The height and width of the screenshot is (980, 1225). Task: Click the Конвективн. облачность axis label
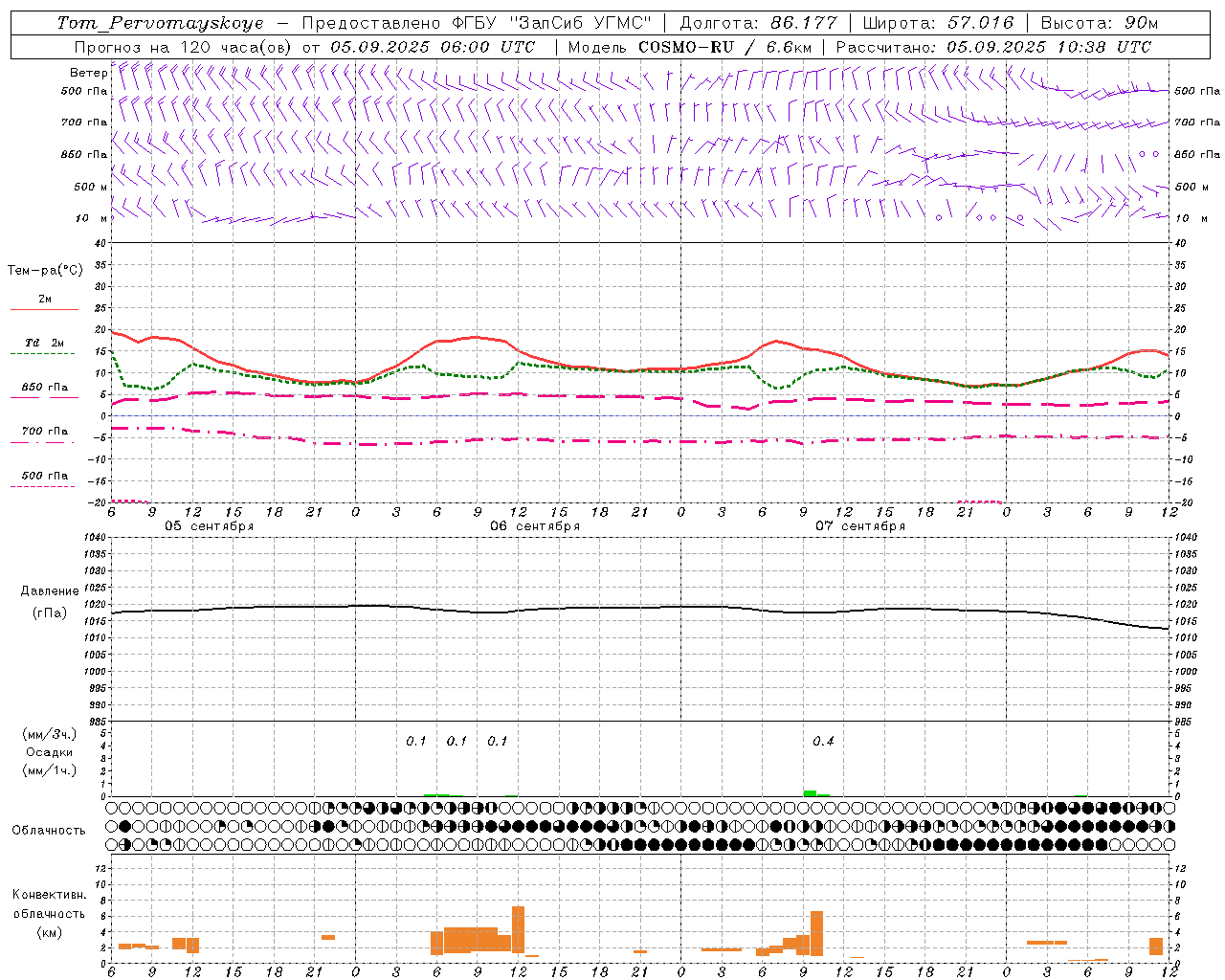pos(49,913)
